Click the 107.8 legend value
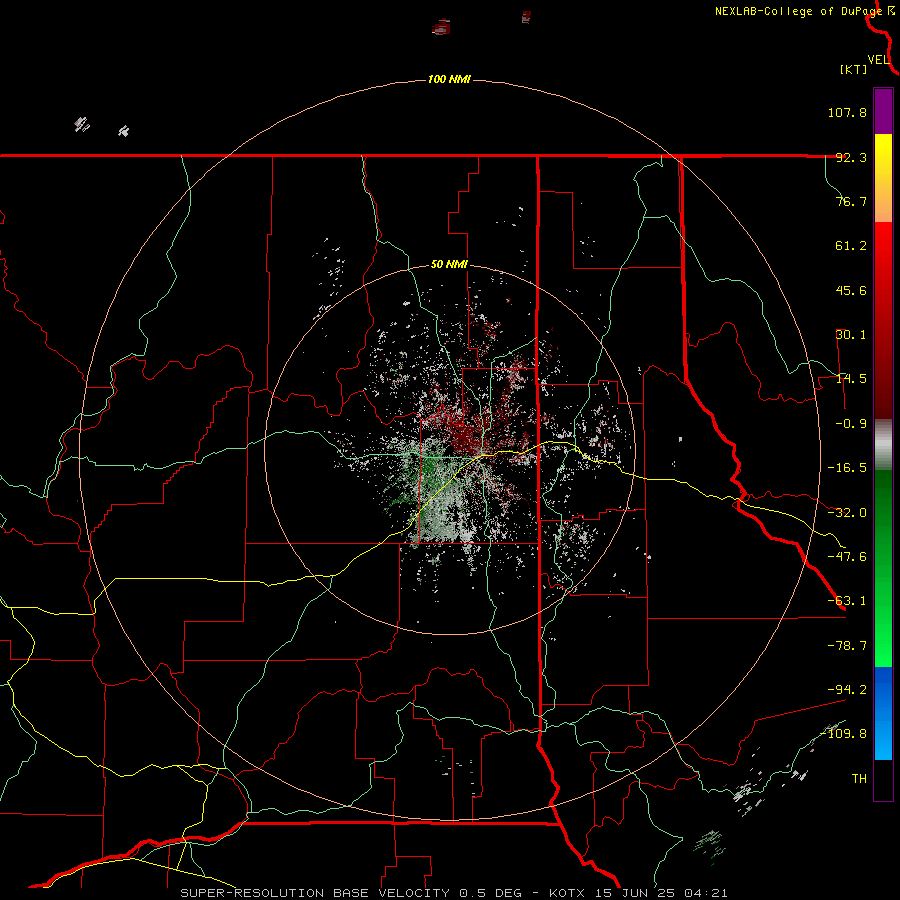 [x=847, y=112]
